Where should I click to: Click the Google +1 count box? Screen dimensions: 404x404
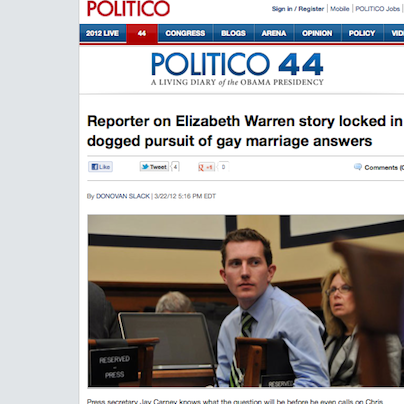(x=223, y=167)
